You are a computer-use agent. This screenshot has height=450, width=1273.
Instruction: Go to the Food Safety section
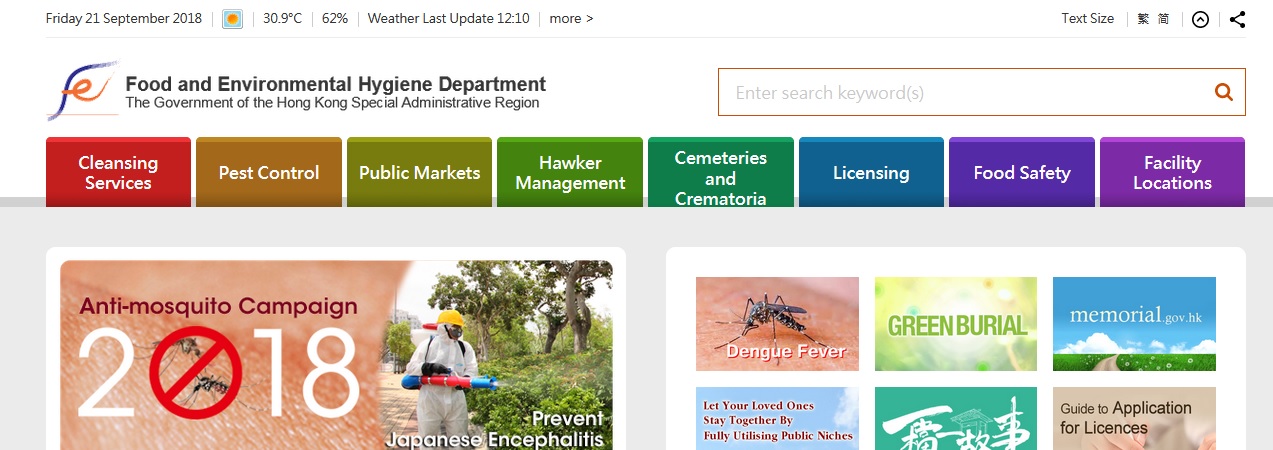click(1022, 172)
